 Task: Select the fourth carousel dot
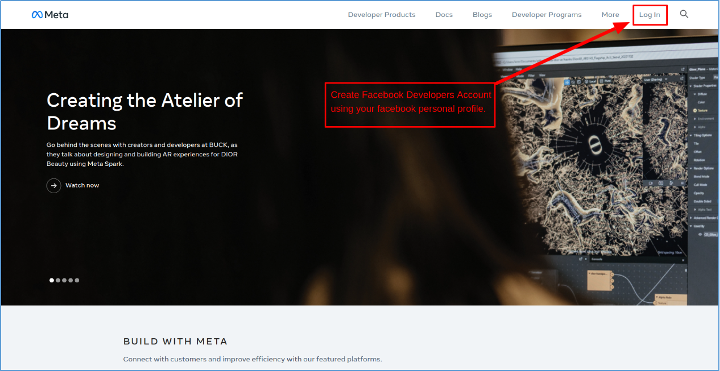71,280
